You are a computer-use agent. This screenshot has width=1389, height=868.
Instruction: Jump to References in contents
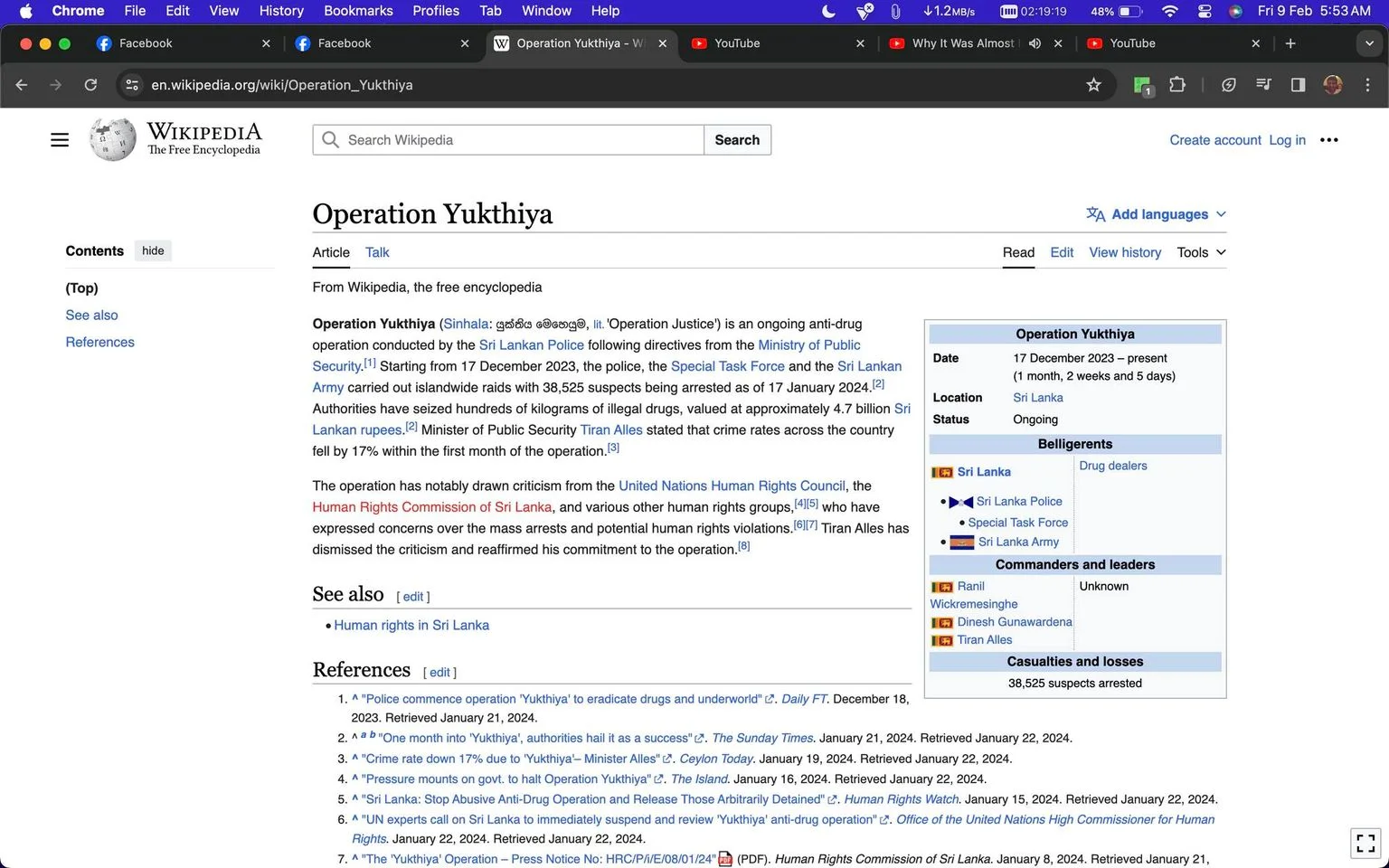[99, 342]
